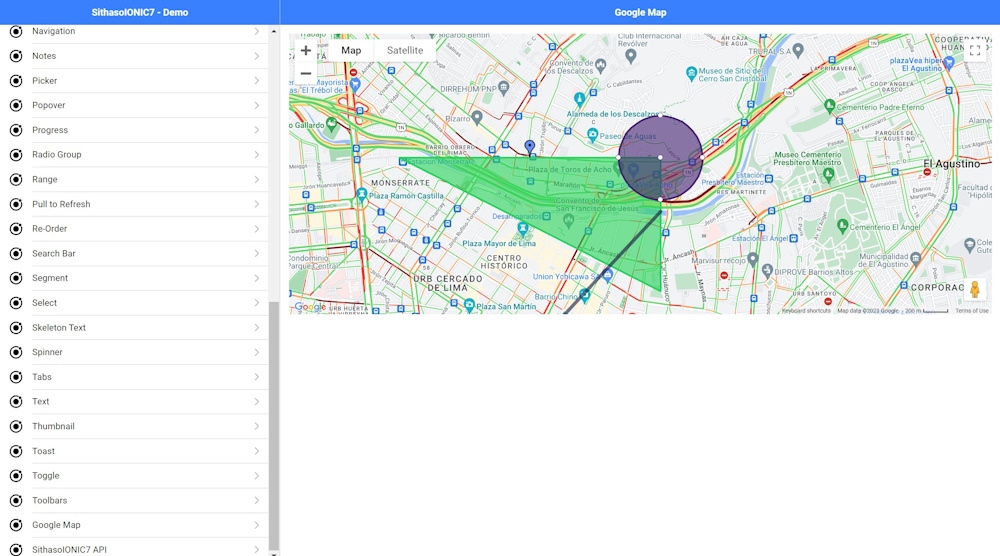Open the Skeleton Text menu item
This screenshot has height=556, width=1000.
(x=134, y=328)
